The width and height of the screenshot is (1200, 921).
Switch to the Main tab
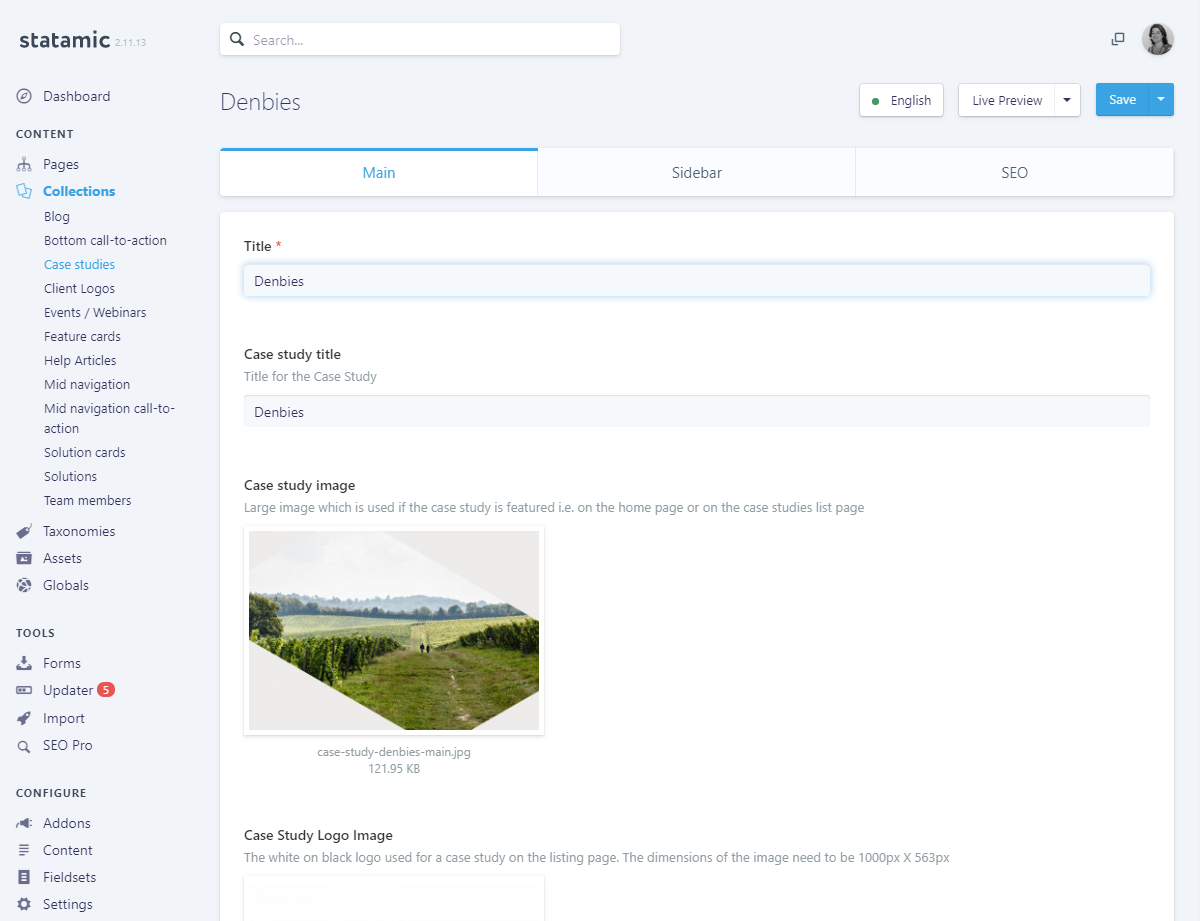coord(379,173)
